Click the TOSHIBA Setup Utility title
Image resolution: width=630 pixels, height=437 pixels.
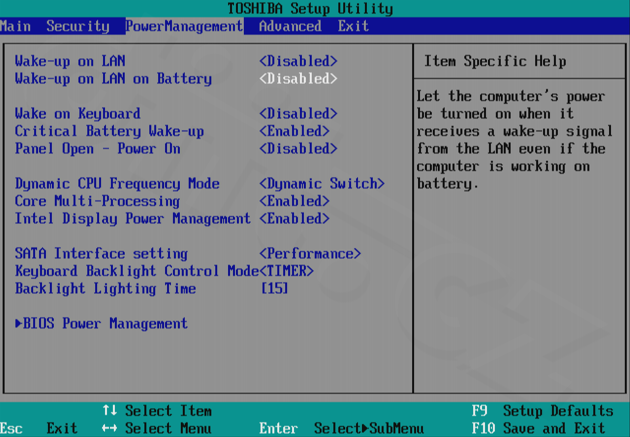tap(310, 8)
